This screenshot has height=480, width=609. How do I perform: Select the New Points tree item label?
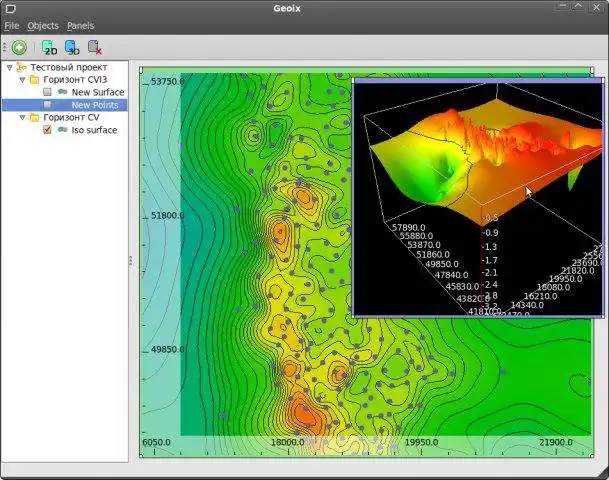tap(94, 105)
